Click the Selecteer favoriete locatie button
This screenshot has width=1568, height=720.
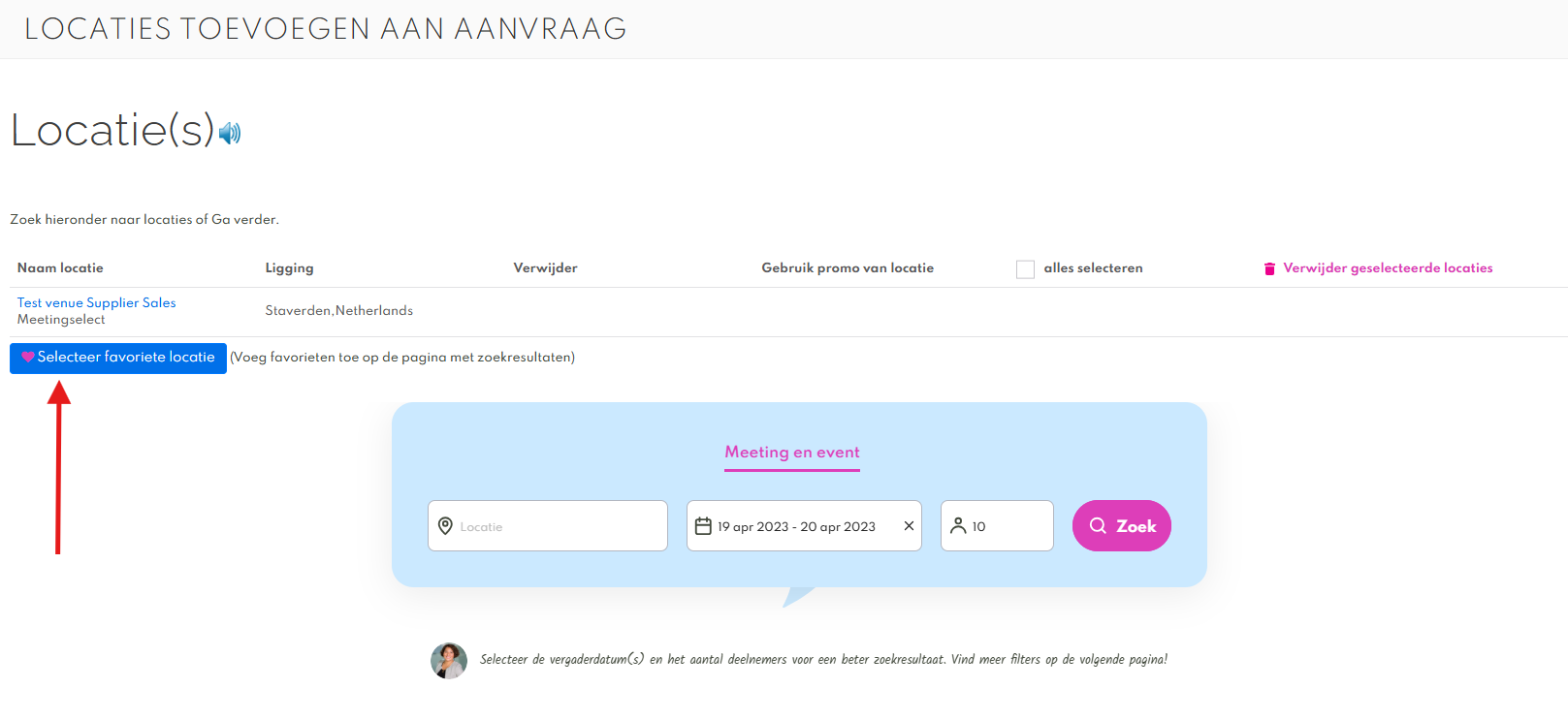tap(118, 358)
